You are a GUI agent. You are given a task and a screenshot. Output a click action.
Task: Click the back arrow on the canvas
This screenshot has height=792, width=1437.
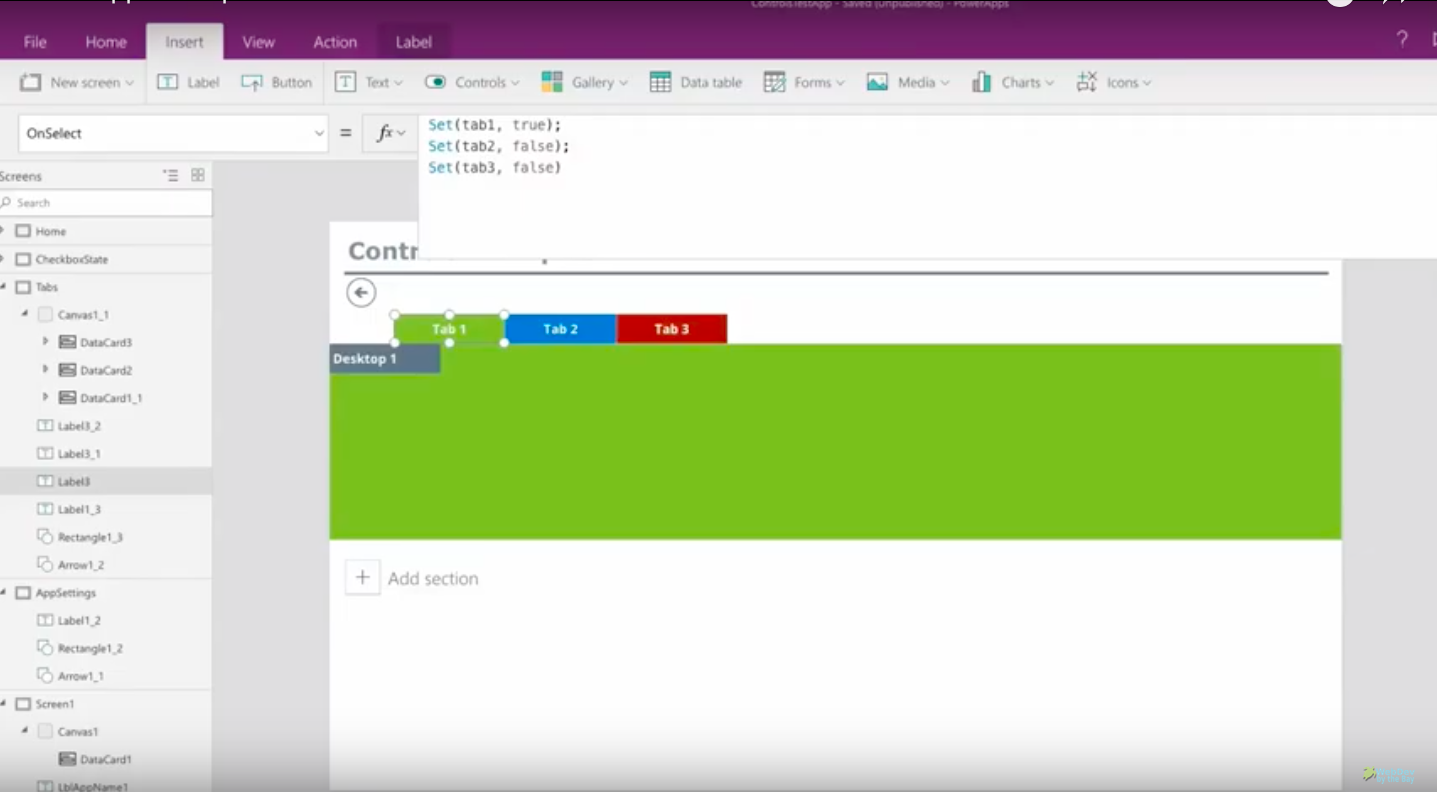361,292
